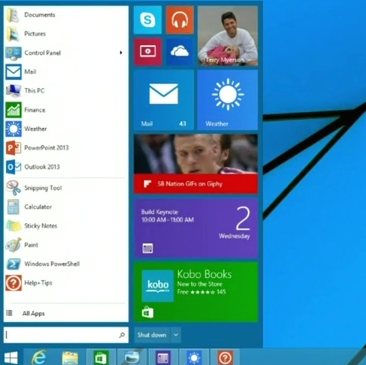Open the Weather sun live tile

click(x=228, y=100)
